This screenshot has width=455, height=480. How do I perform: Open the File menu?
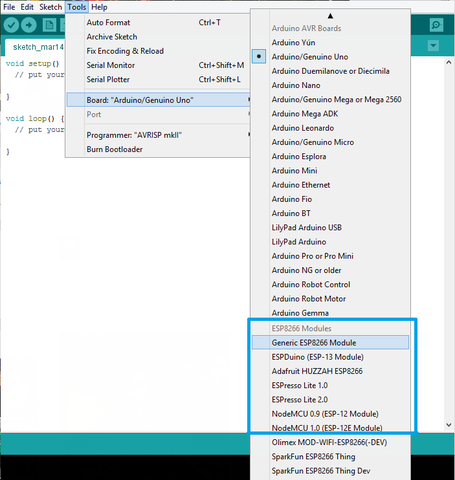click(9, 7)
